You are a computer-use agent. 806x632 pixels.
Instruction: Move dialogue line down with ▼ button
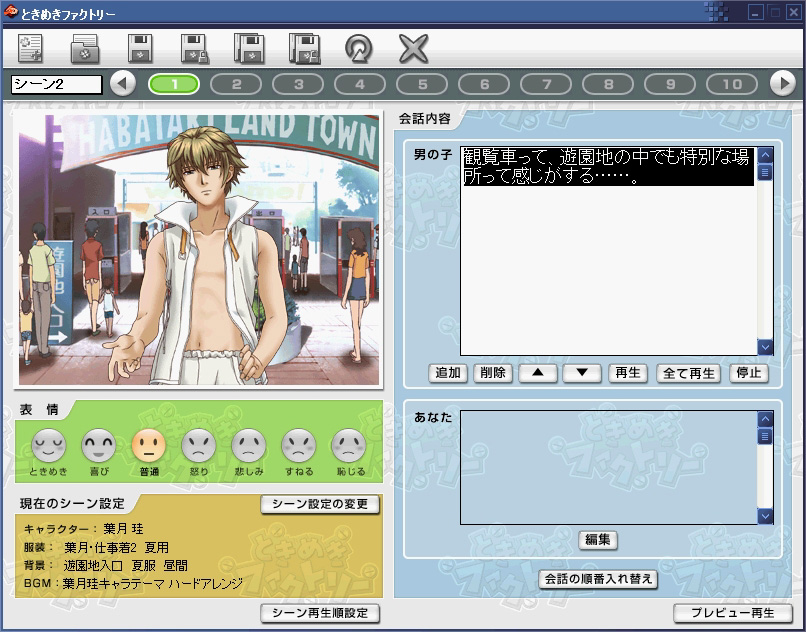coord(582,373)
